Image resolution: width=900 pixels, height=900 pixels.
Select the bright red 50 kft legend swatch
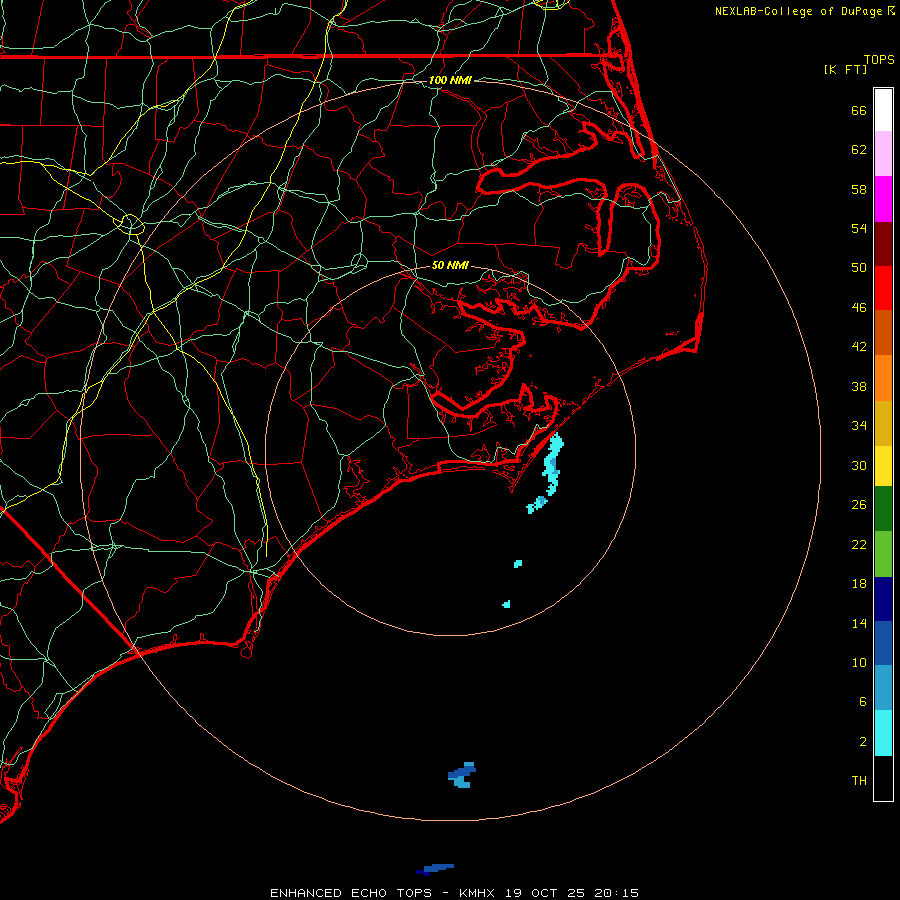[883, 288]
